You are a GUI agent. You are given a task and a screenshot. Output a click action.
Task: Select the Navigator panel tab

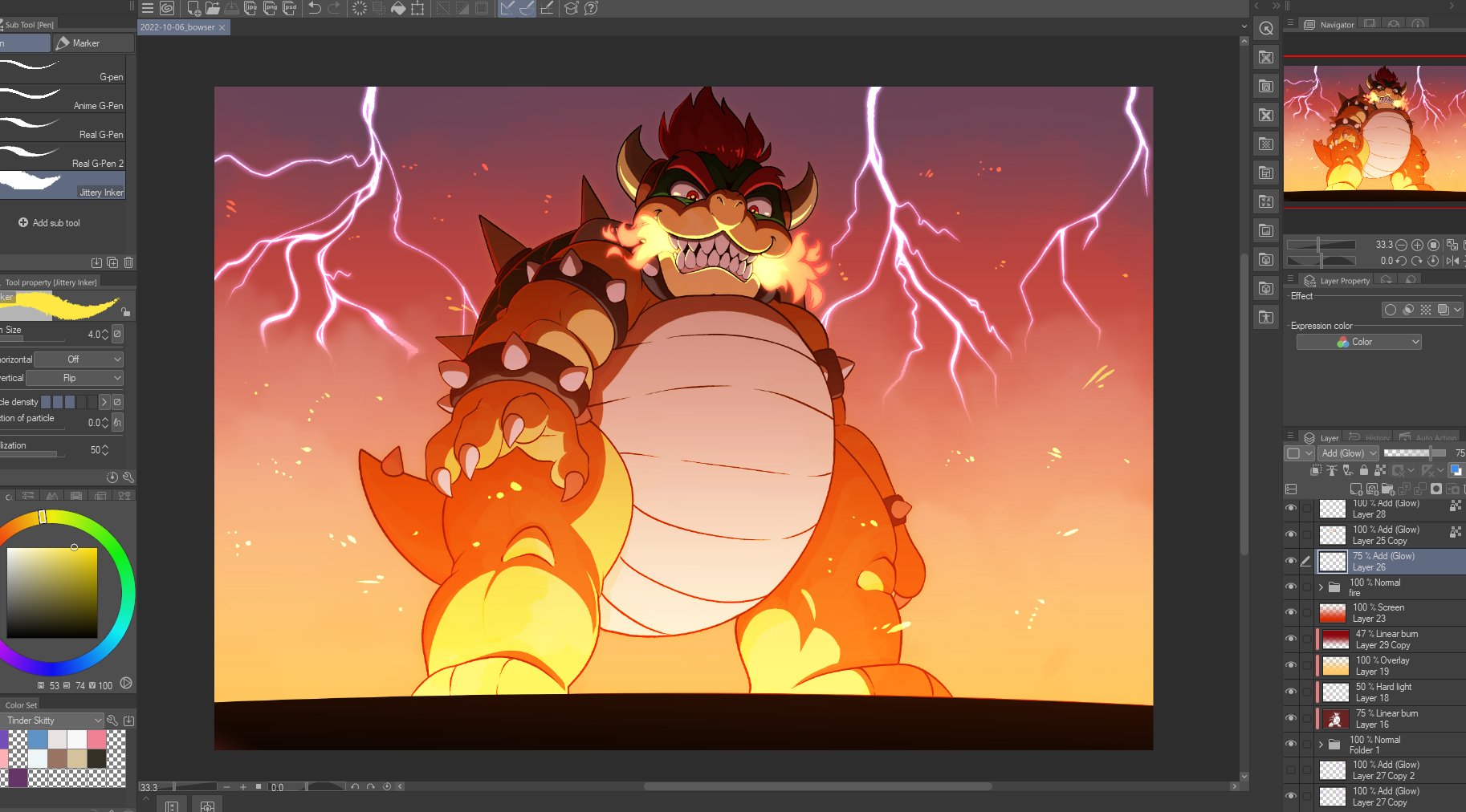click(x=1329, y=25)
